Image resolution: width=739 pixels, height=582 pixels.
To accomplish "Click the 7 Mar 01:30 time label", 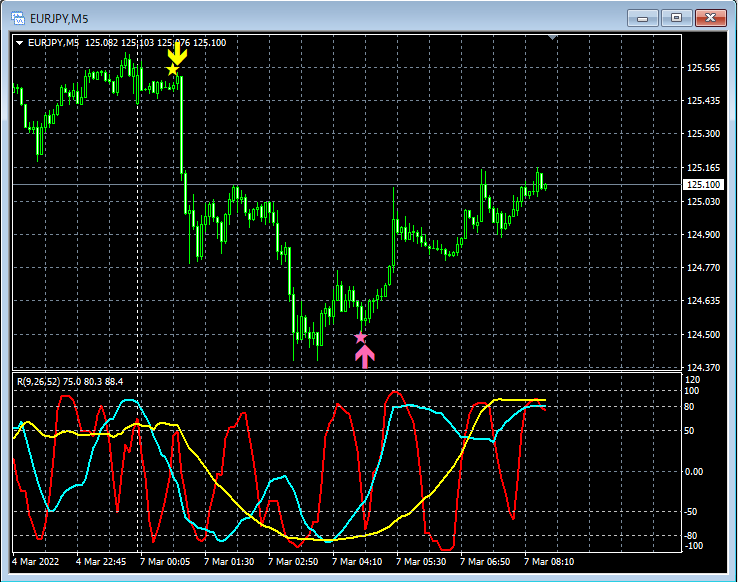I will 229,562.
